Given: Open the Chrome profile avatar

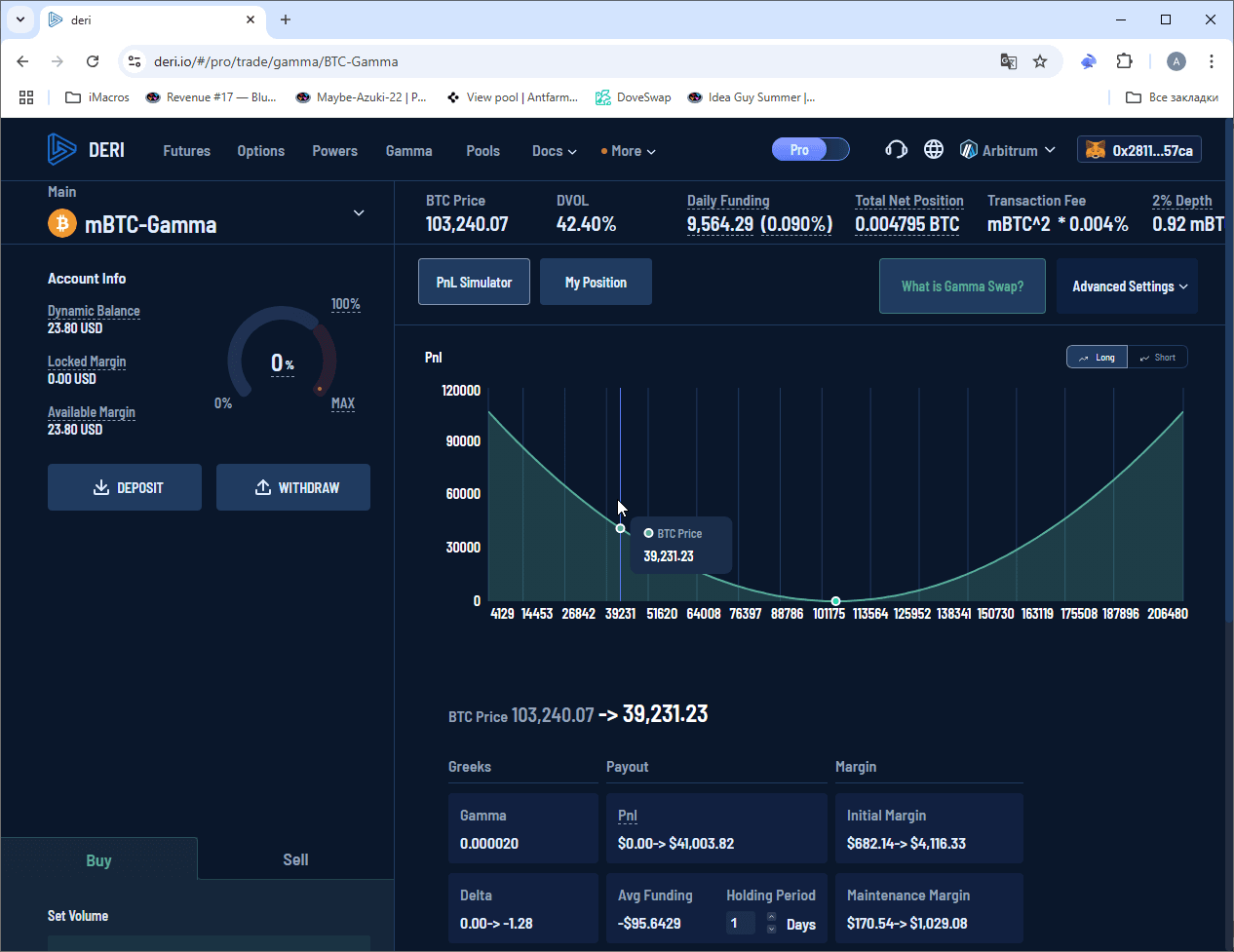Looking at the screenshot, I should coord(1176,61).
